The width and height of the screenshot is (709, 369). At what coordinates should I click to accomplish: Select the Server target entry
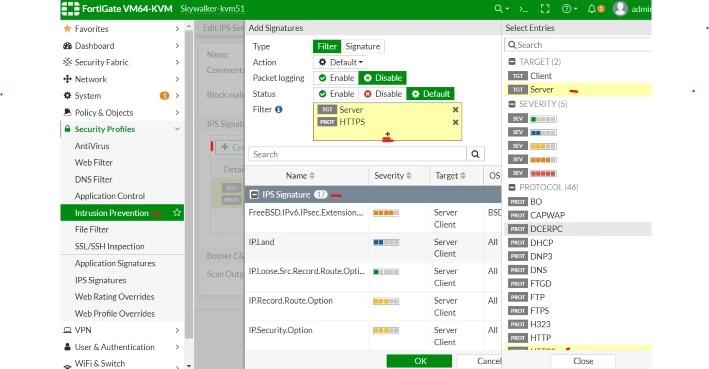[x=577, y=90]
